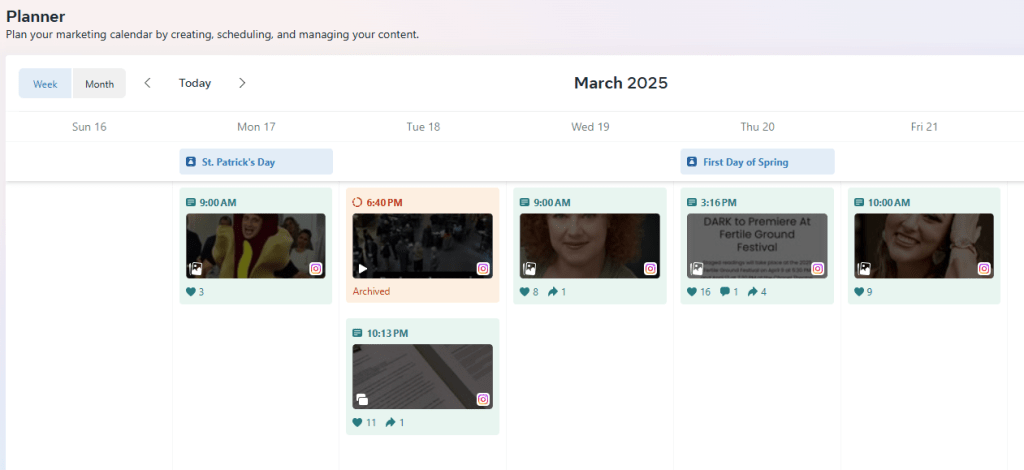The height and width of the screenshot is (470, 1024).
Task: Open the St. Patrick's Day event
Action: coord(256,162)
